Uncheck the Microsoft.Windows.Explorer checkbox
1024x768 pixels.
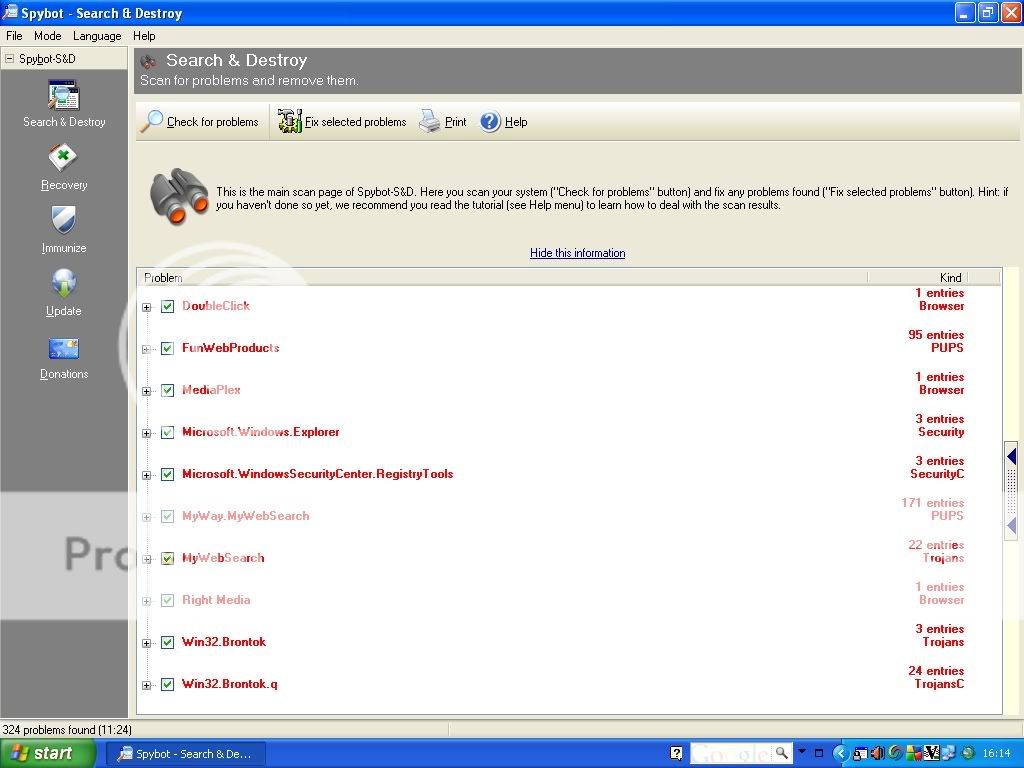pos(167,432)
